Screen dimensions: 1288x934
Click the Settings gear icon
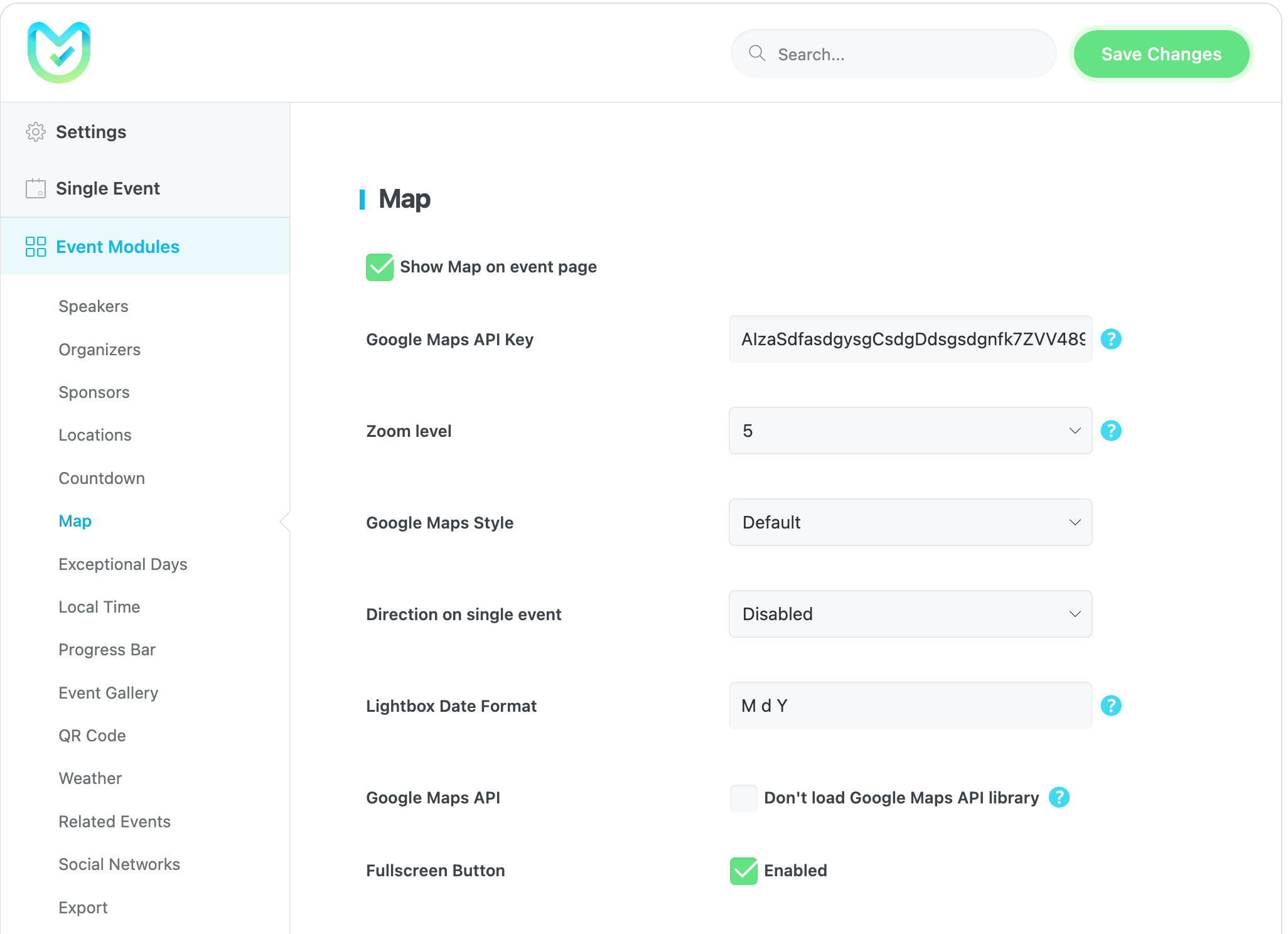[x=36, y=132]
